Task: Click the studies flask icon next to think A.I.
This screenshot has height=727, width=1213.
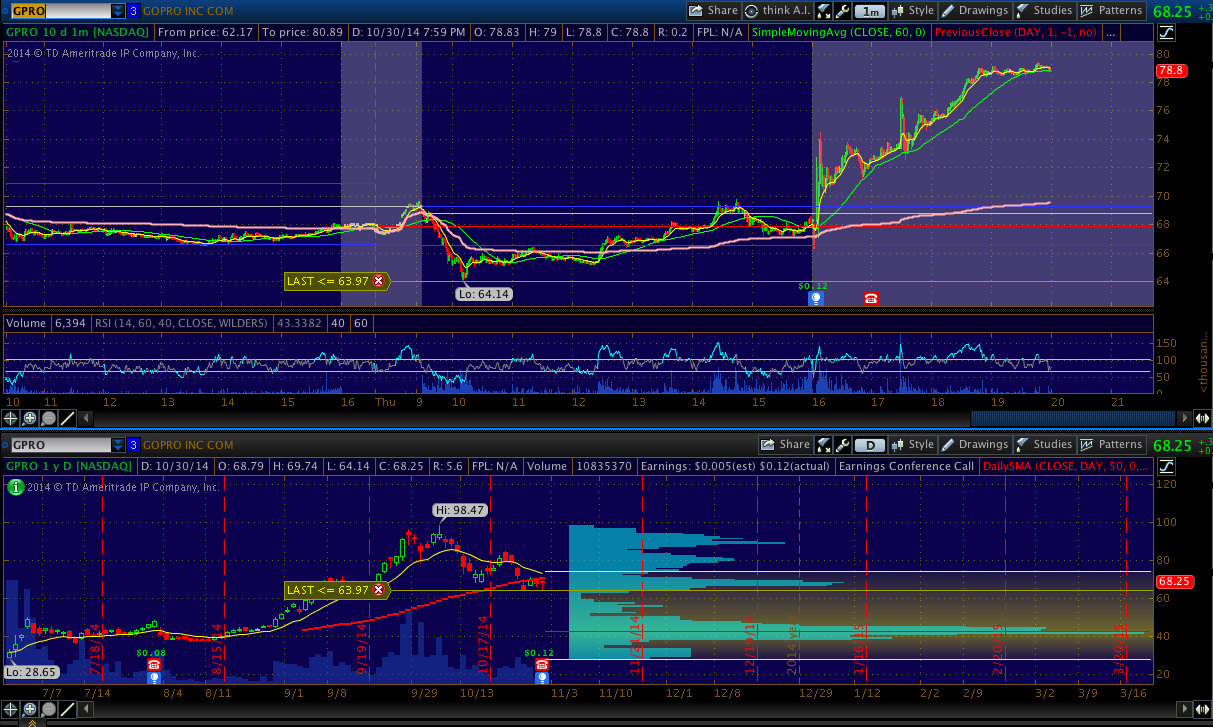Action: point(824,11)
